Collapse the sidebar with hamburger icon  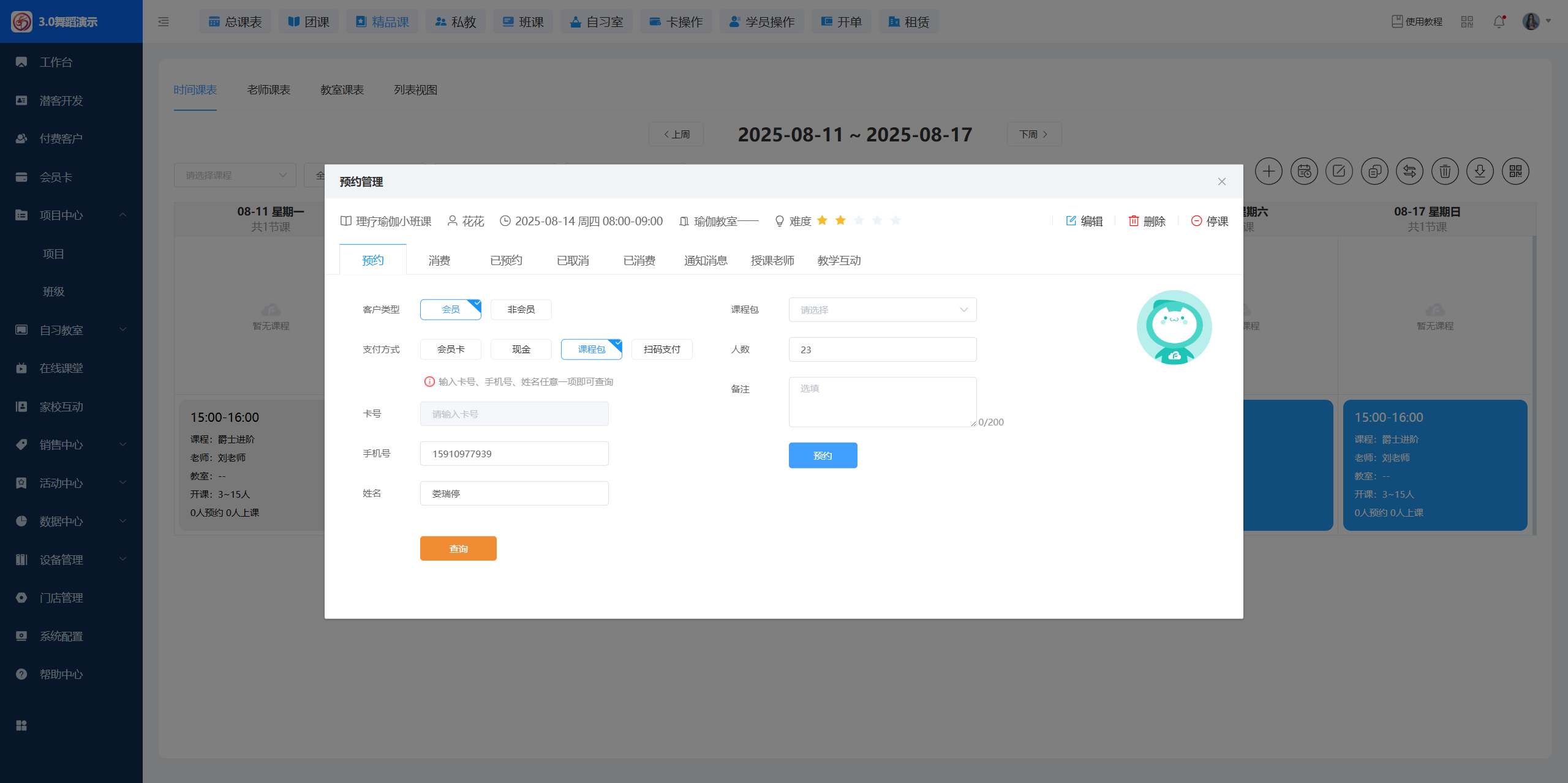point(164,22)
